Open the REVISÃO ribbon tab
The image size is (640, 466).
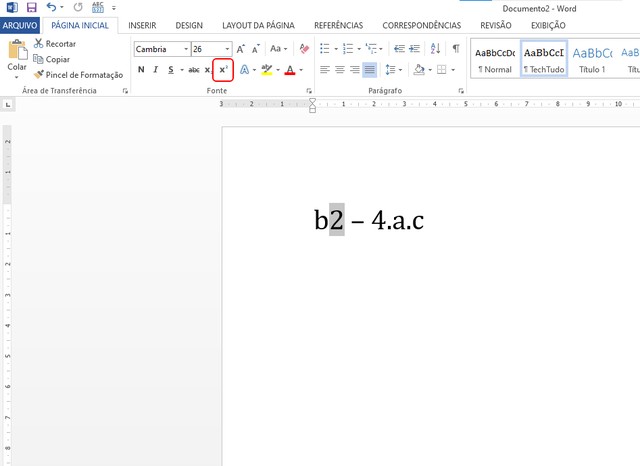495,25
